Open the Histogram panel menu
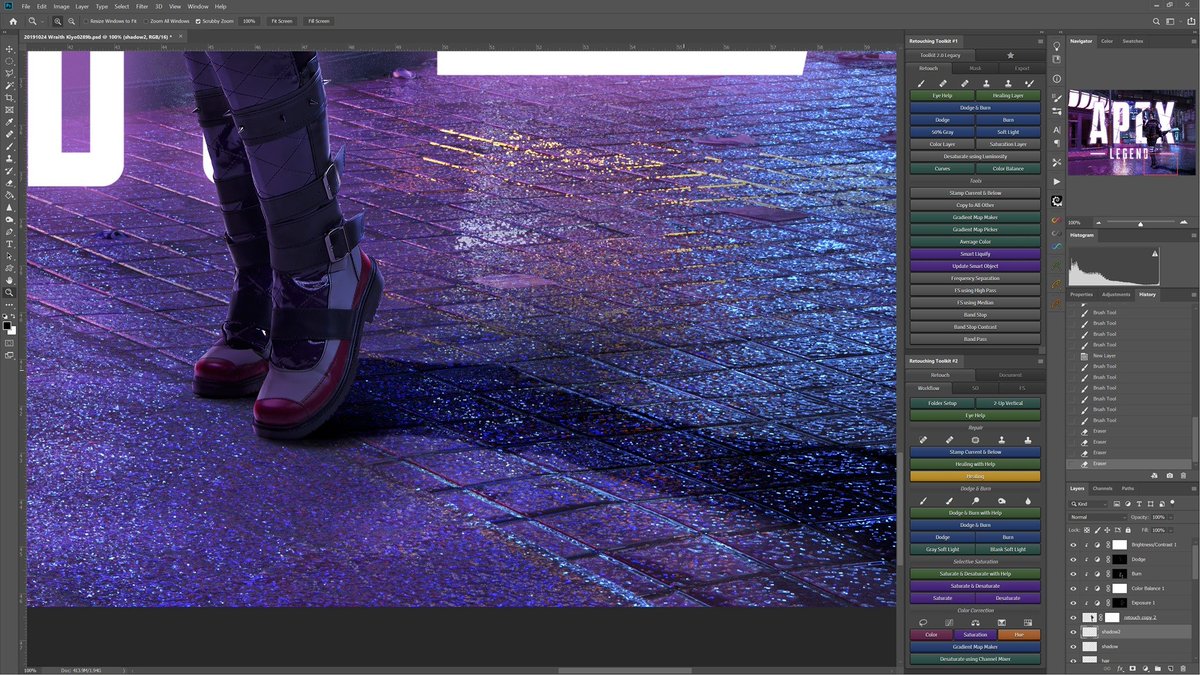The height and width of the screenshot is (675, 1200). (x=1192, y=235)
